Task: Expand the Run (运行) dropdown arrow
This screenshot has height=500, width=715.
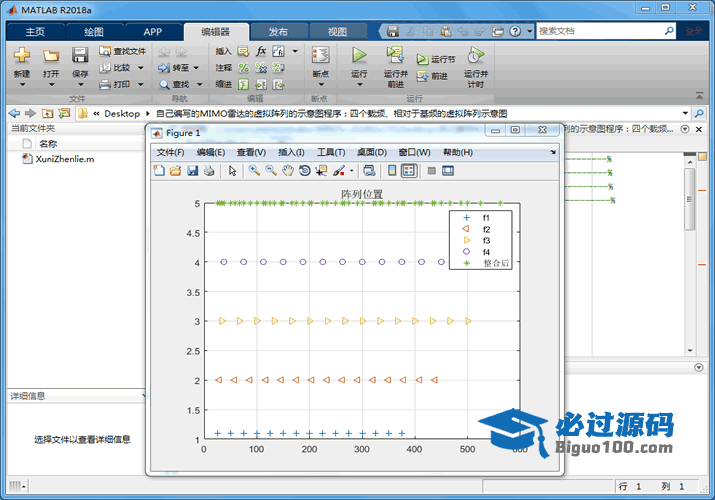Action: click(359, 85)
